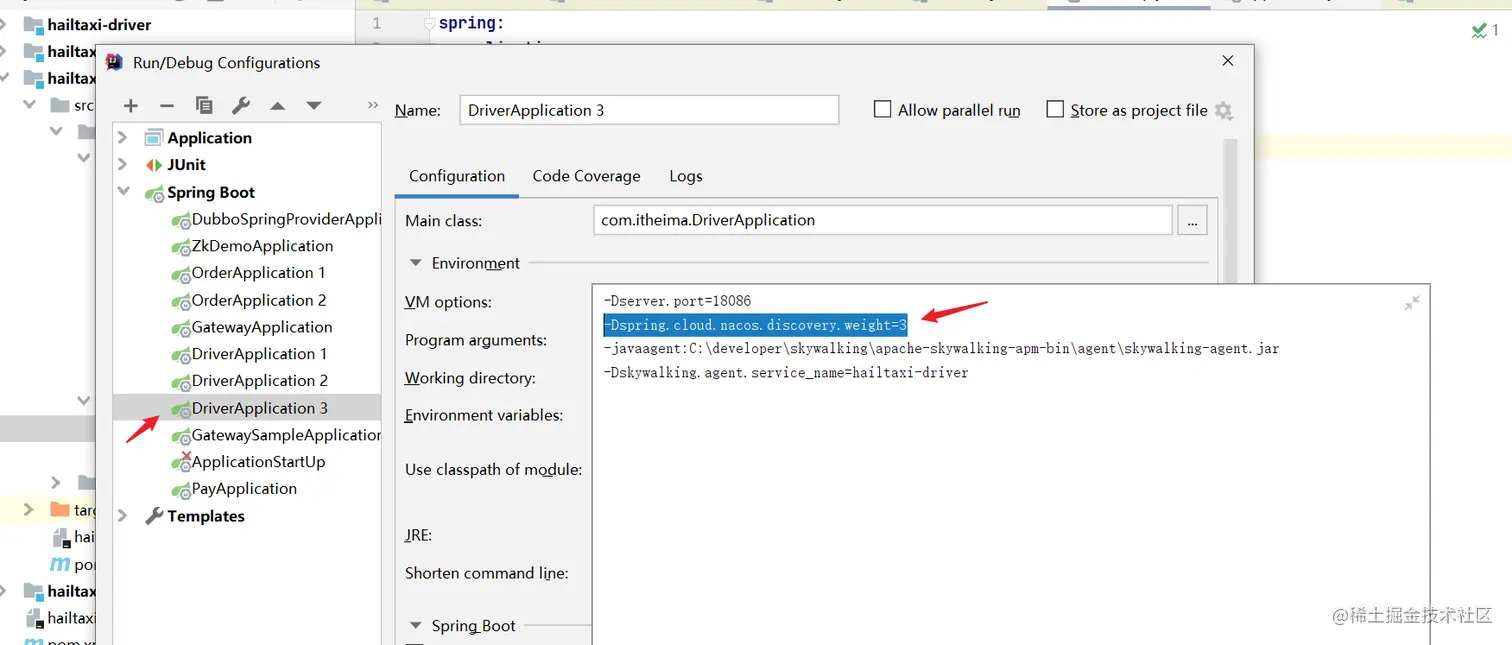Image resolution: width=1512 pixels, height=645 pixels.
Task: Click the -javaagent skywalking-agent.jar line
Action: (x=941, y=349)
